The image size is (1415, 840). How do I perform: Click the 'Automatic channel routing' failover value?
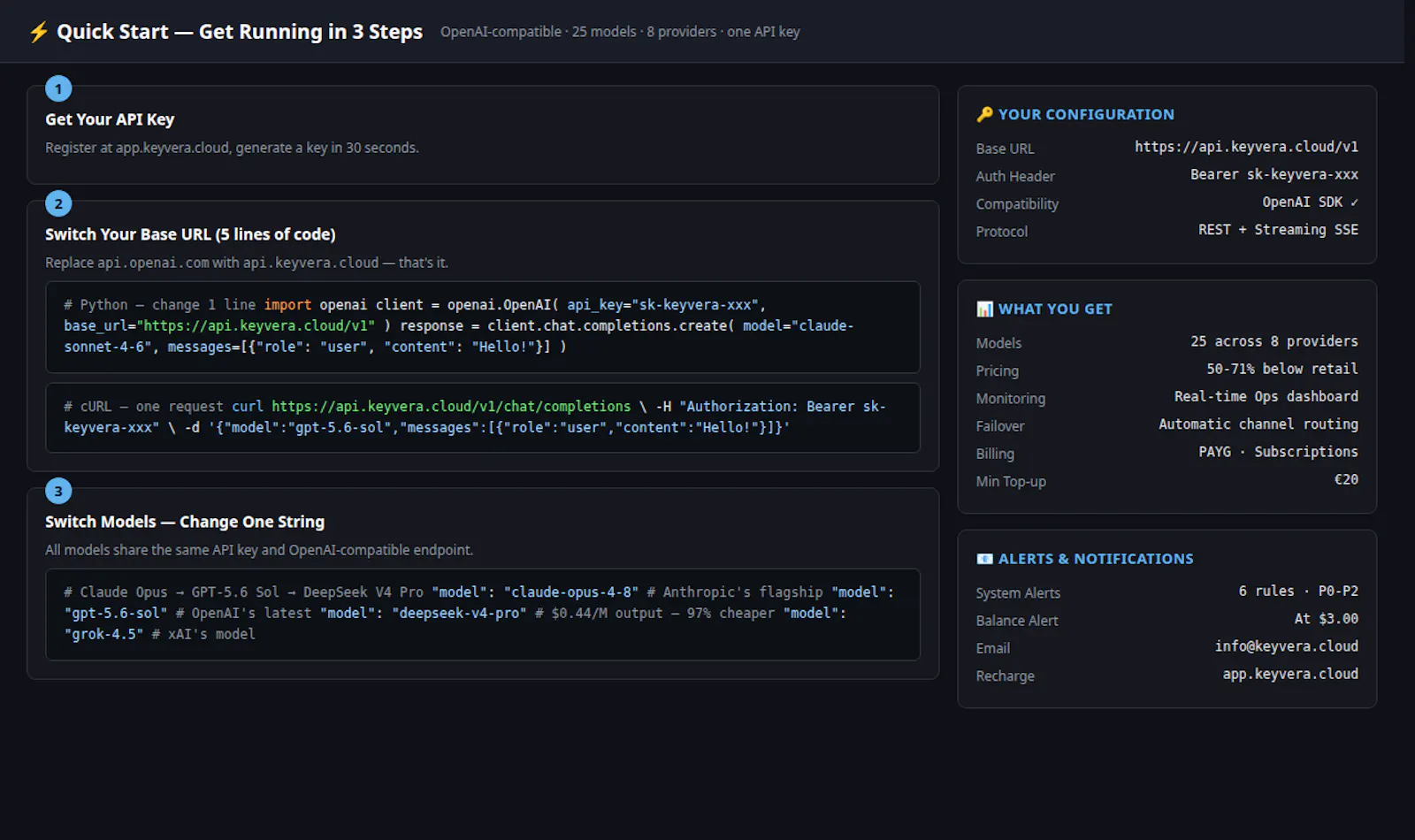pos(1258,424)
